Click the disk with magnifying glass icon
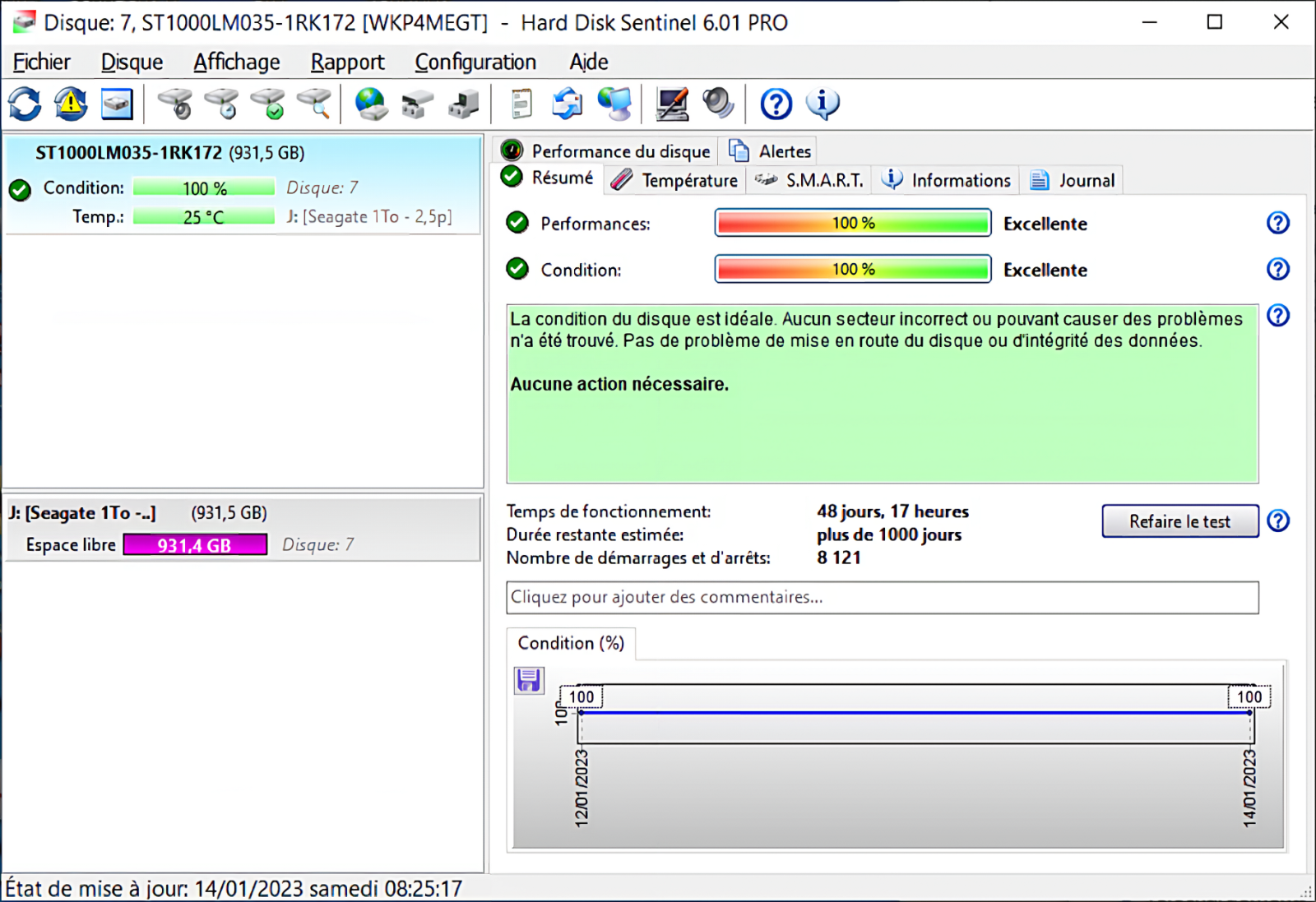This screenshot has height=902, width=1316. point(314,104)
